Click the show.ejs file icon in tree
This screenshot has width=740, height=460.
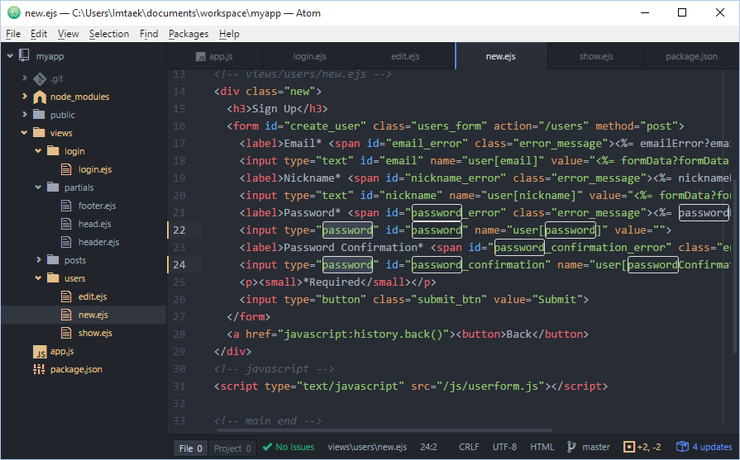(67, 333)
